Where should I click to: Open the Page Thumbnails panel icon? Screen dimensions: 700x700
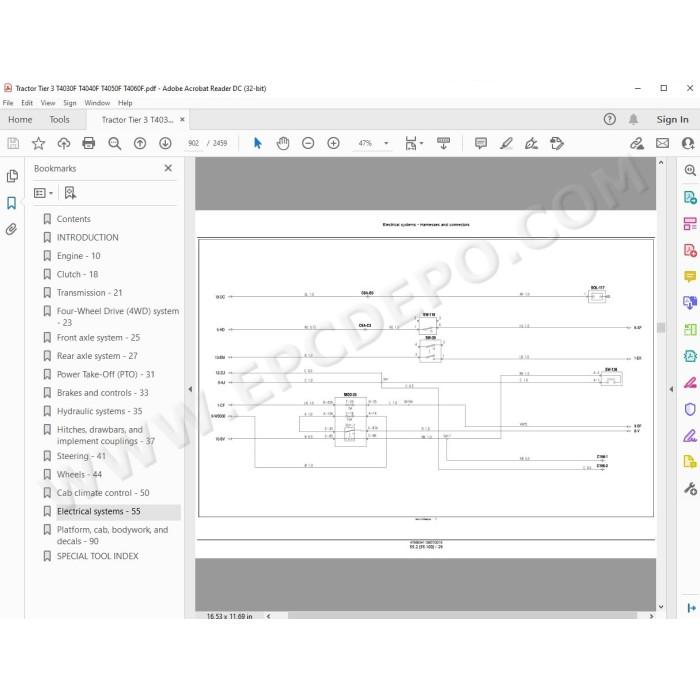point(12,176)
